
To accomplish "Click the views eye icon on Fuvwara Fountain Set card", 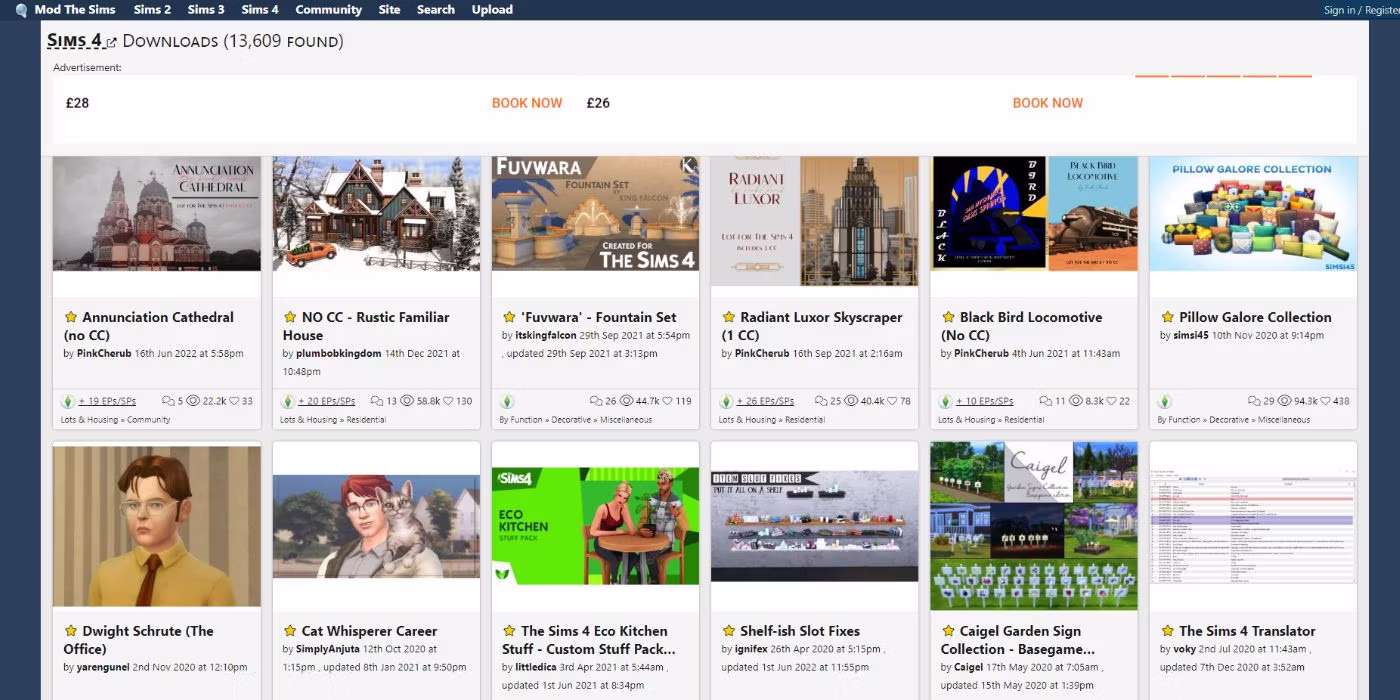I will [628, 401].
